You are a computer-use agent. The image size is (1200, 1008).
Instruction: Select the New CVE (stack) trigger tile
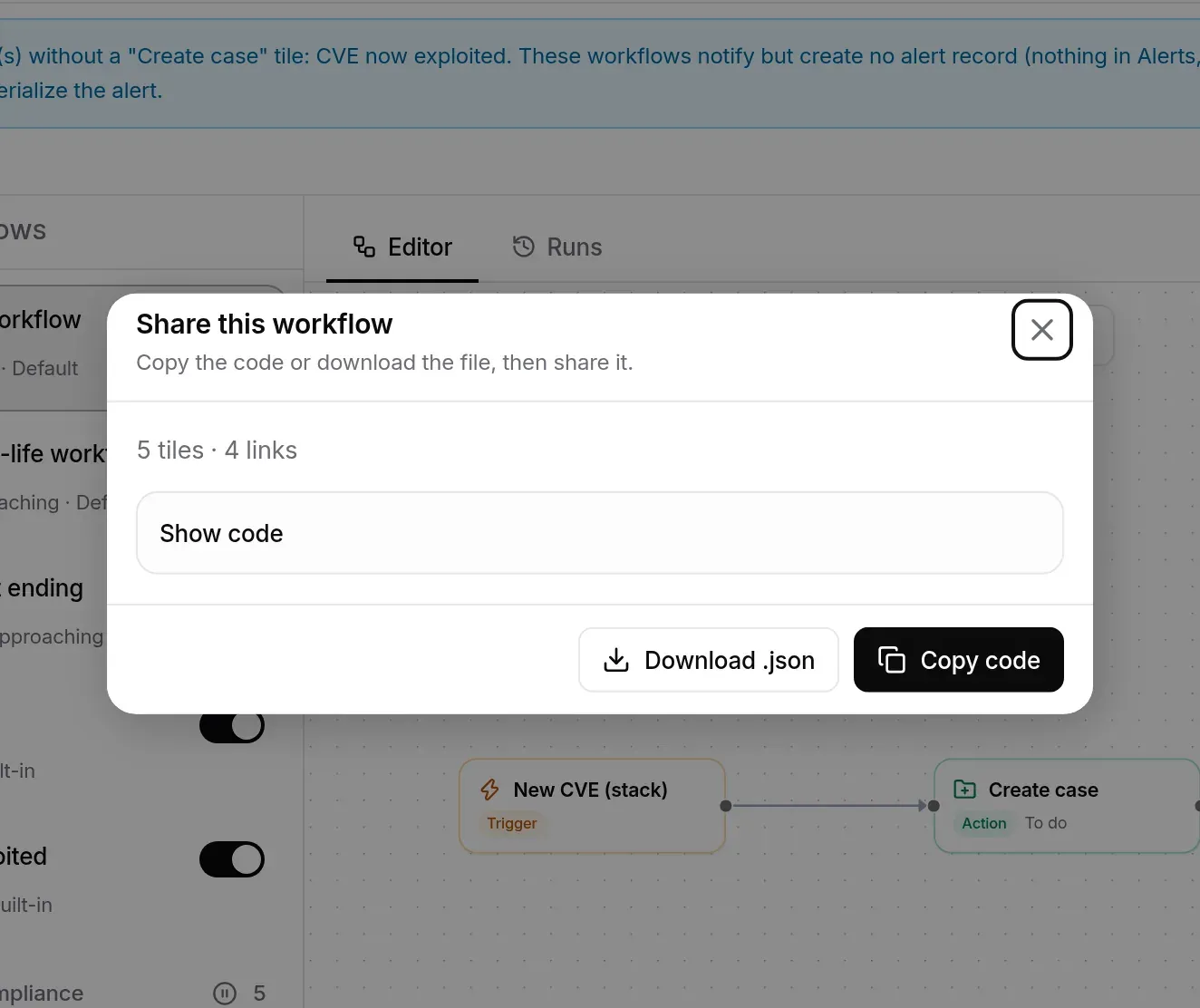593,806
